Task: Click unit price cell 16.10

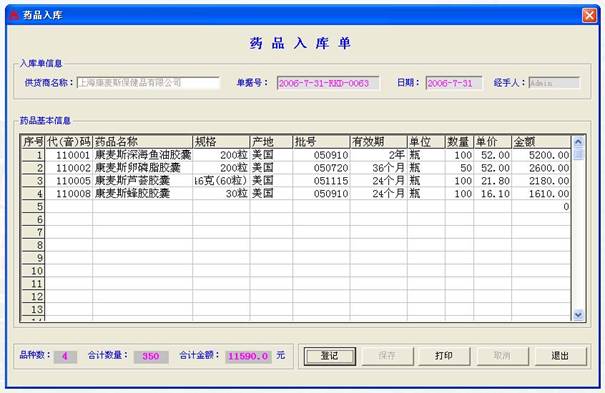Action: (x=492, y=193)
